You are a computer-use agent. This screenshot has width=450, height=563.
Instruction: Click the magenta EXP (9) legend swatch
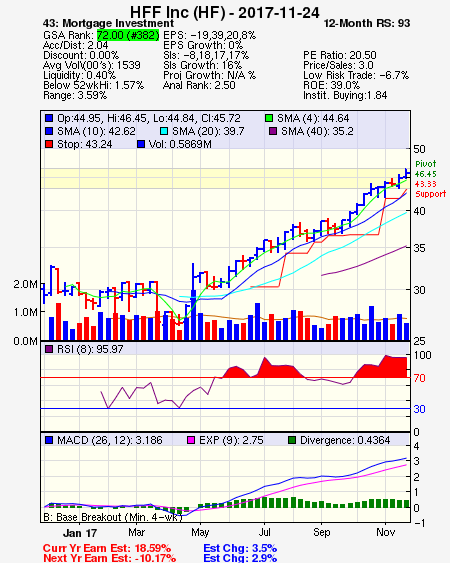(191, 440)
